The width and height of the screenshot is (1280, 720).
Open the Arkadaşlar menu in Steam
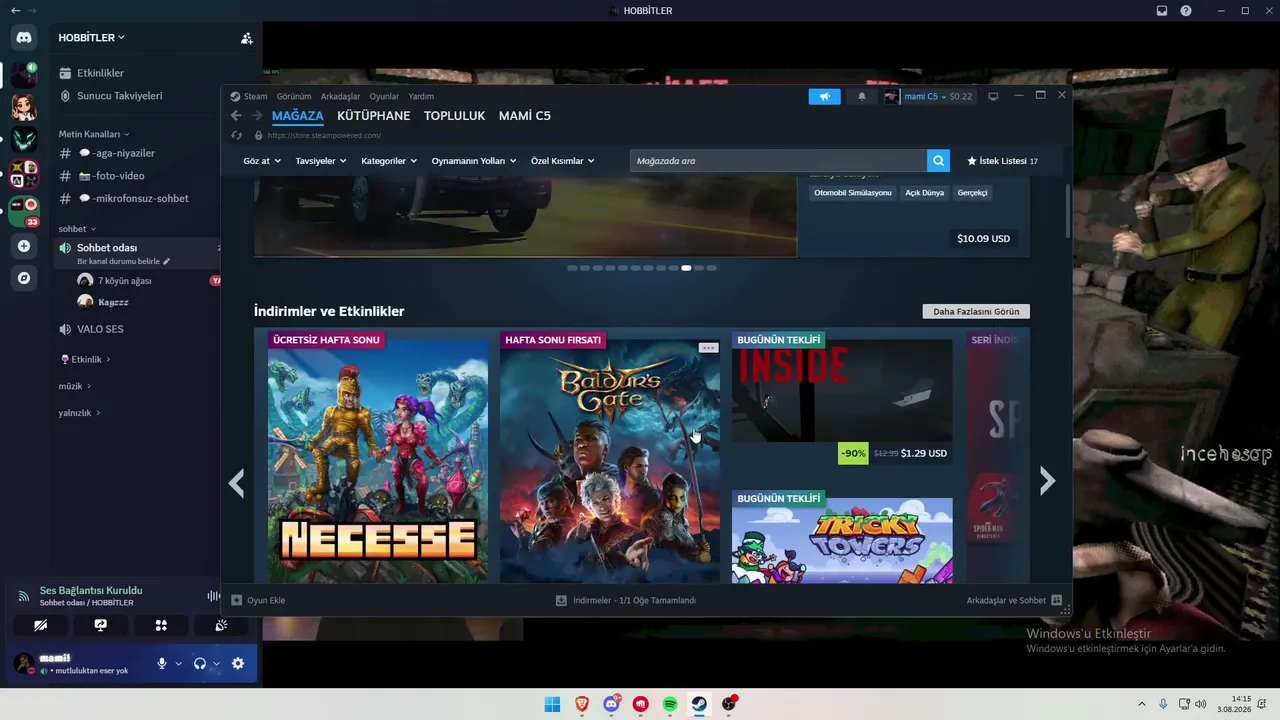(340, 96)
